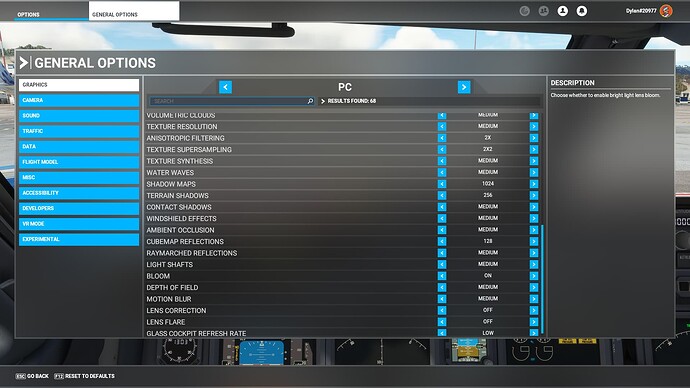Raise Cubemap Reflections with right arrow
690x388 pixels.
[x=534, y=242]
